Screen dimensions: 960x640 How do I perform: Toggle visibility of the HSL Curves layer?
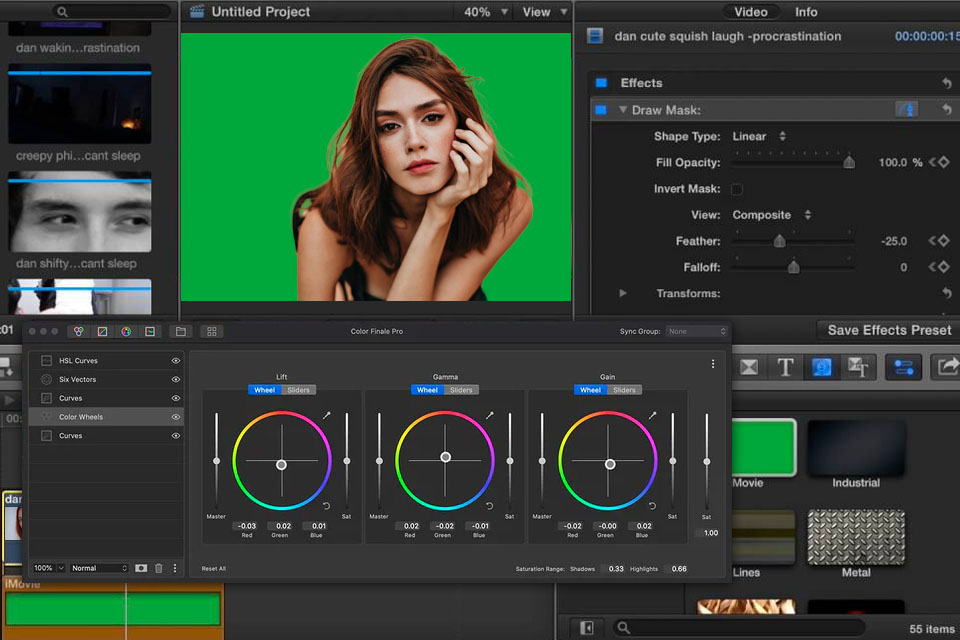pyautogui.click(x=176, y=361)
